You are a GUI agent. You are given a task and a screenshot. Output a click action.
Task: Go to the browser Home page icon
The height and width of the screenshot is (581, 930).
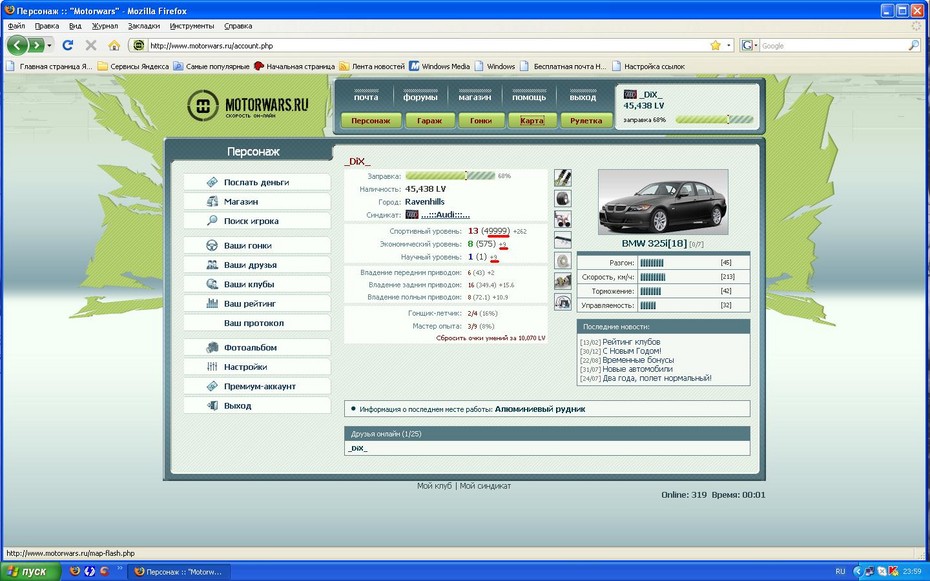pyautogui.click(x=114, y=45)
